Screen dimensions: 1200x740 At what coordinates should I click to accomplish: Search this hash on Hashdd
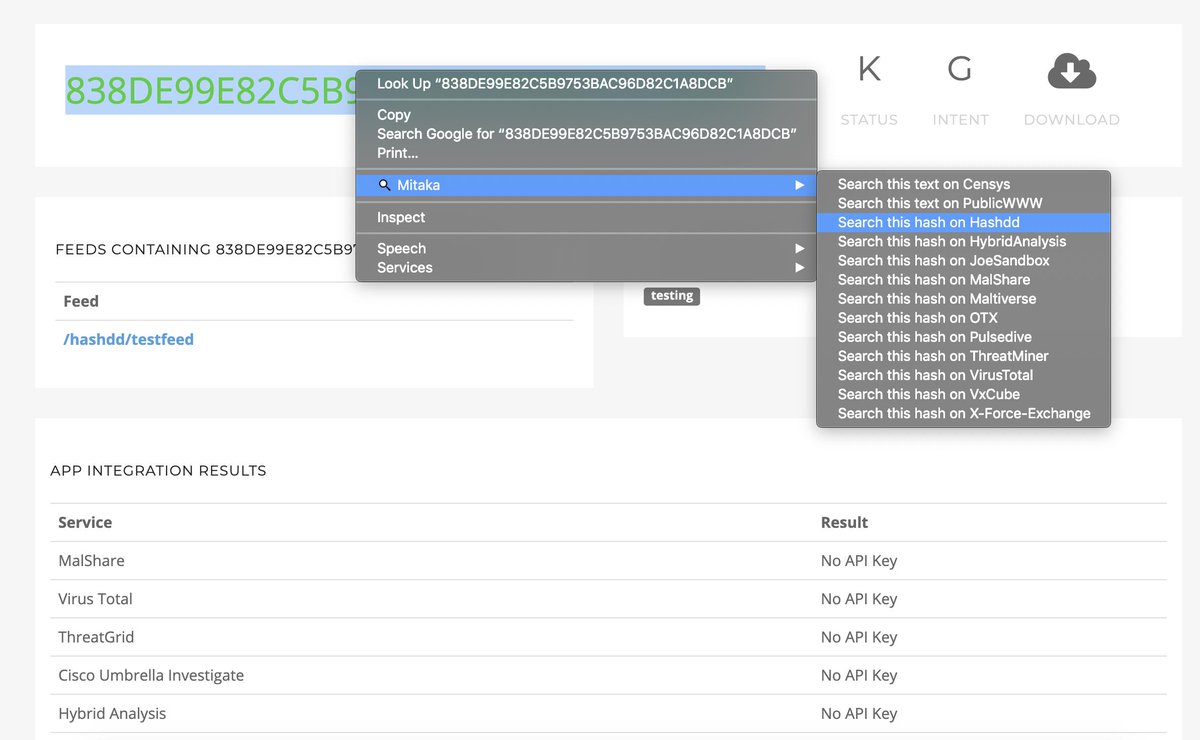963,222
